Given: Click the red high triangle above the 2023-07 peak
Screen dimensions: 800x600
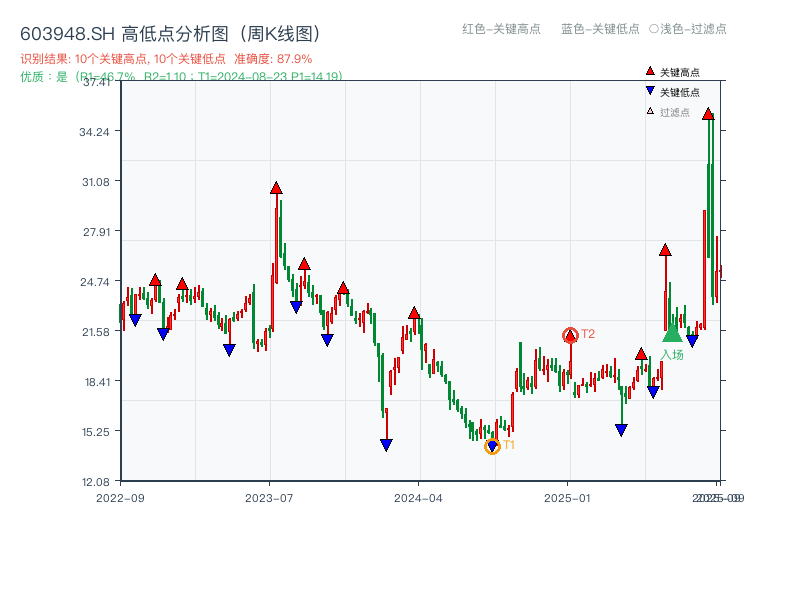Looking at the screenshot, I should click(x=275, y=186).
